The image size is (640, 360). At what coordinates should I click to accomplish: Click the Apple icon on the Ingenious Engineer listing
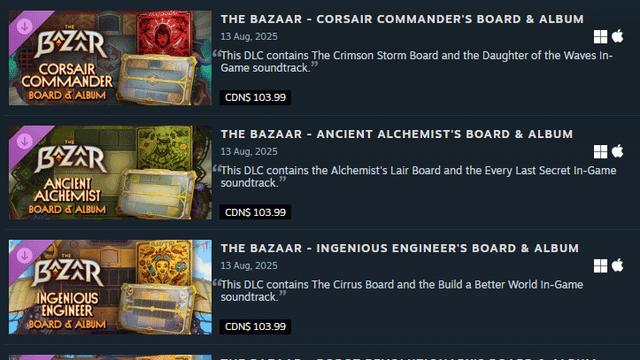[618, 265]
